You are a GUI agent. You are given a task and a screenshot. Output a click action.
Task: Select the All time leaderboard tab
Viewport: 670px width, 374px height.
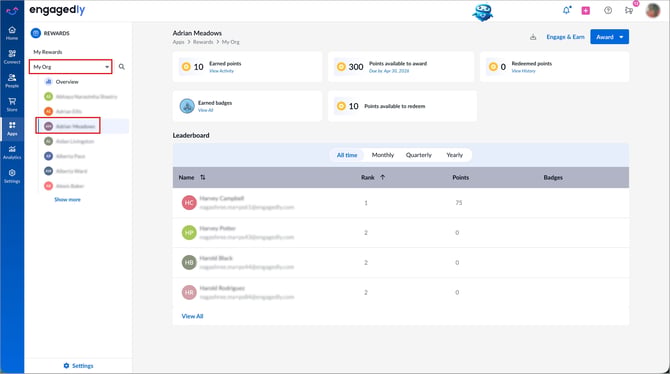[x=347, y=155]
